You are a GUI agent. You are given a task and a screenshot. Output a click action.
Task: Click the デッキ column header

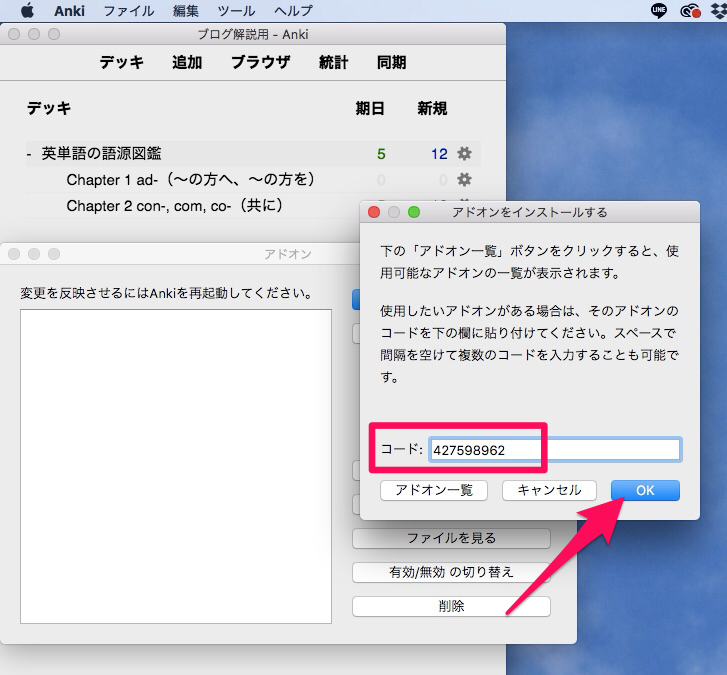click(x=49, y=108)
